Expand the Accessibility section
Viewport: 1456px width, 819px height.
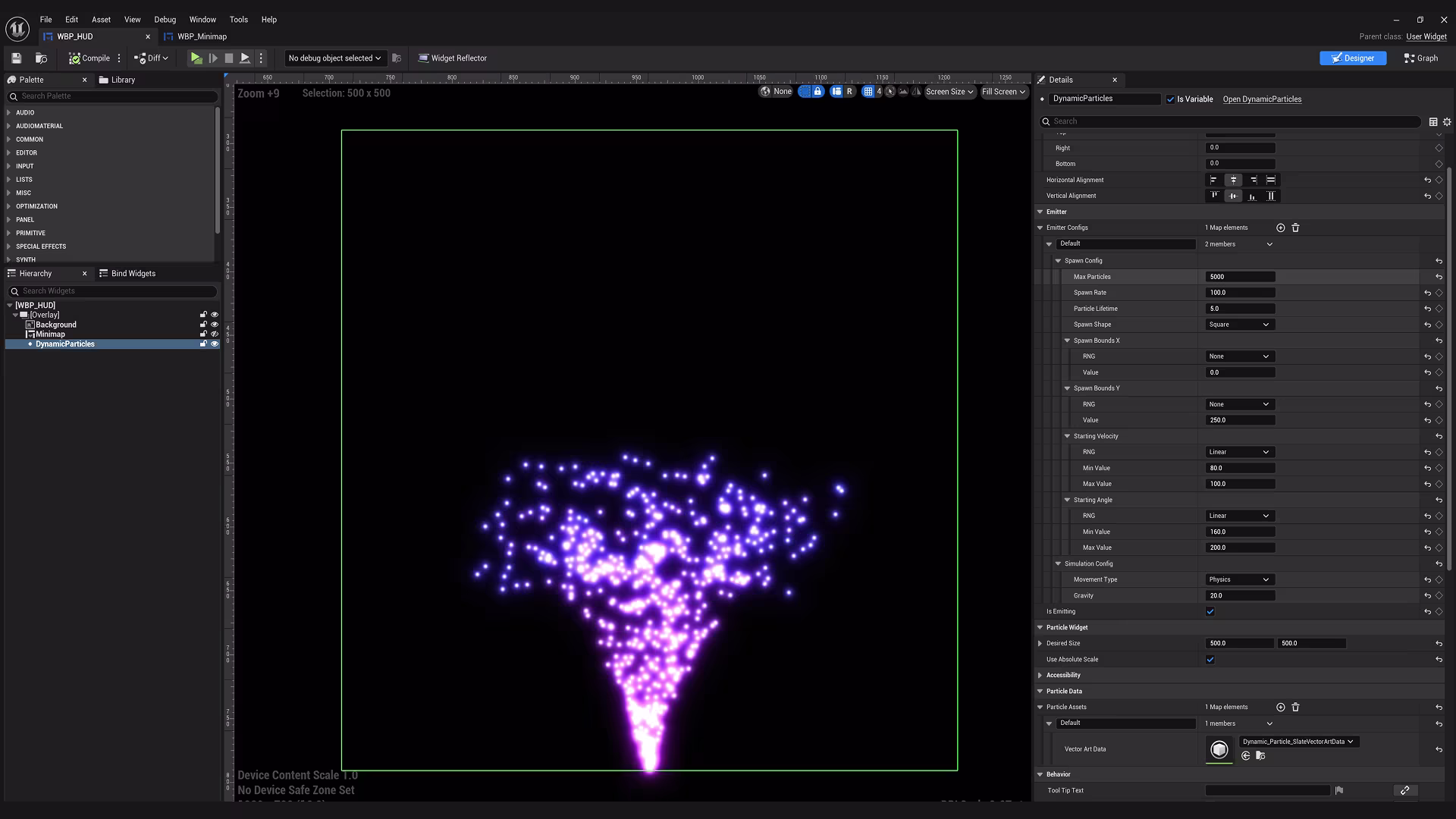click(x=1040, y=676)
